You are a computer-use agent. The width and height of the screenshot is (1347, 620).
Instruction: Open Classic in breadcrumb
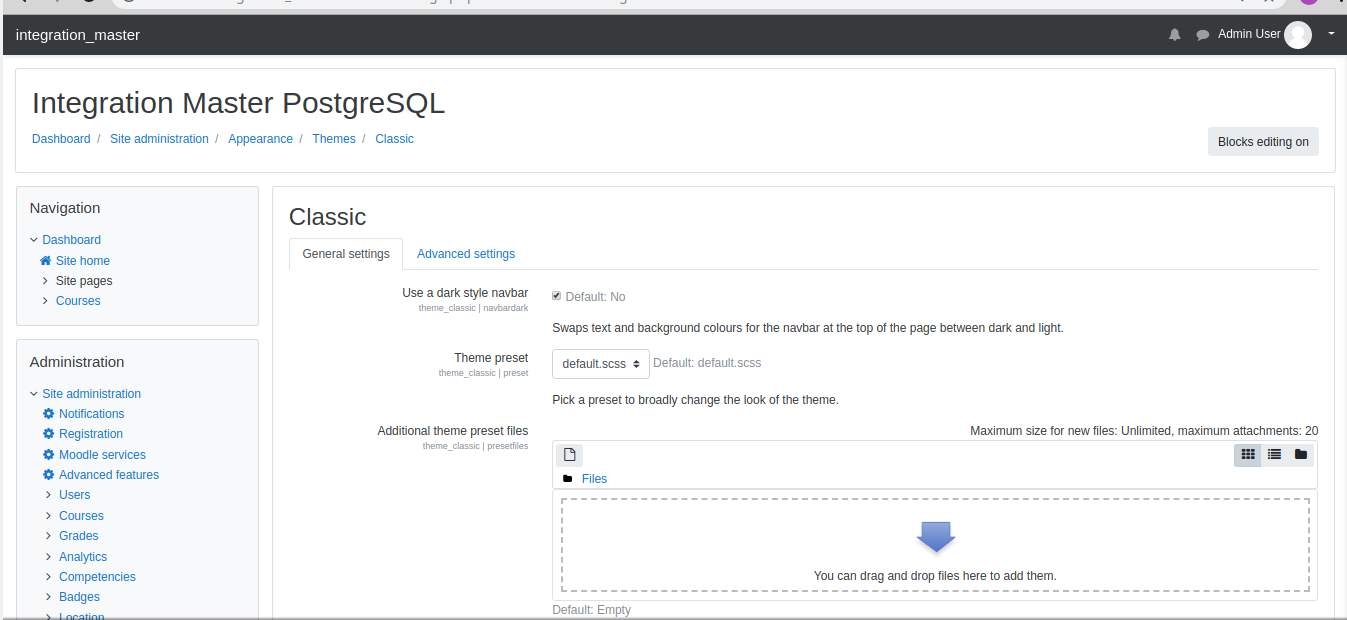pos(394,139)
